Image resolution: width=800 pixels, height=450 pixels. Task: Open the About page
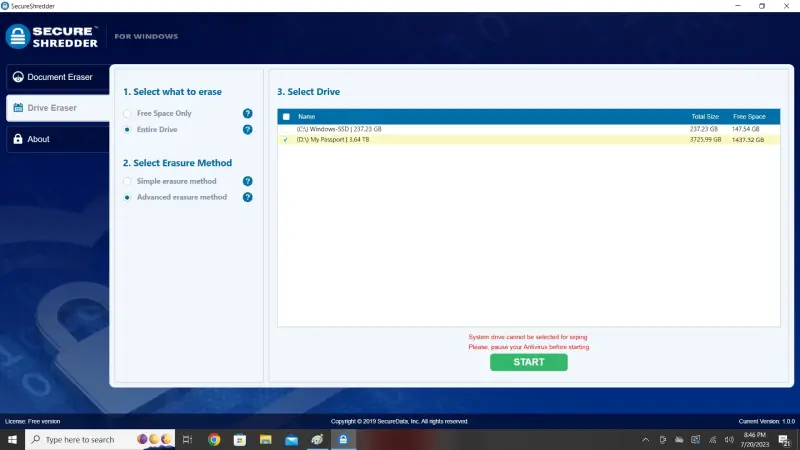(x=58, y=139)
